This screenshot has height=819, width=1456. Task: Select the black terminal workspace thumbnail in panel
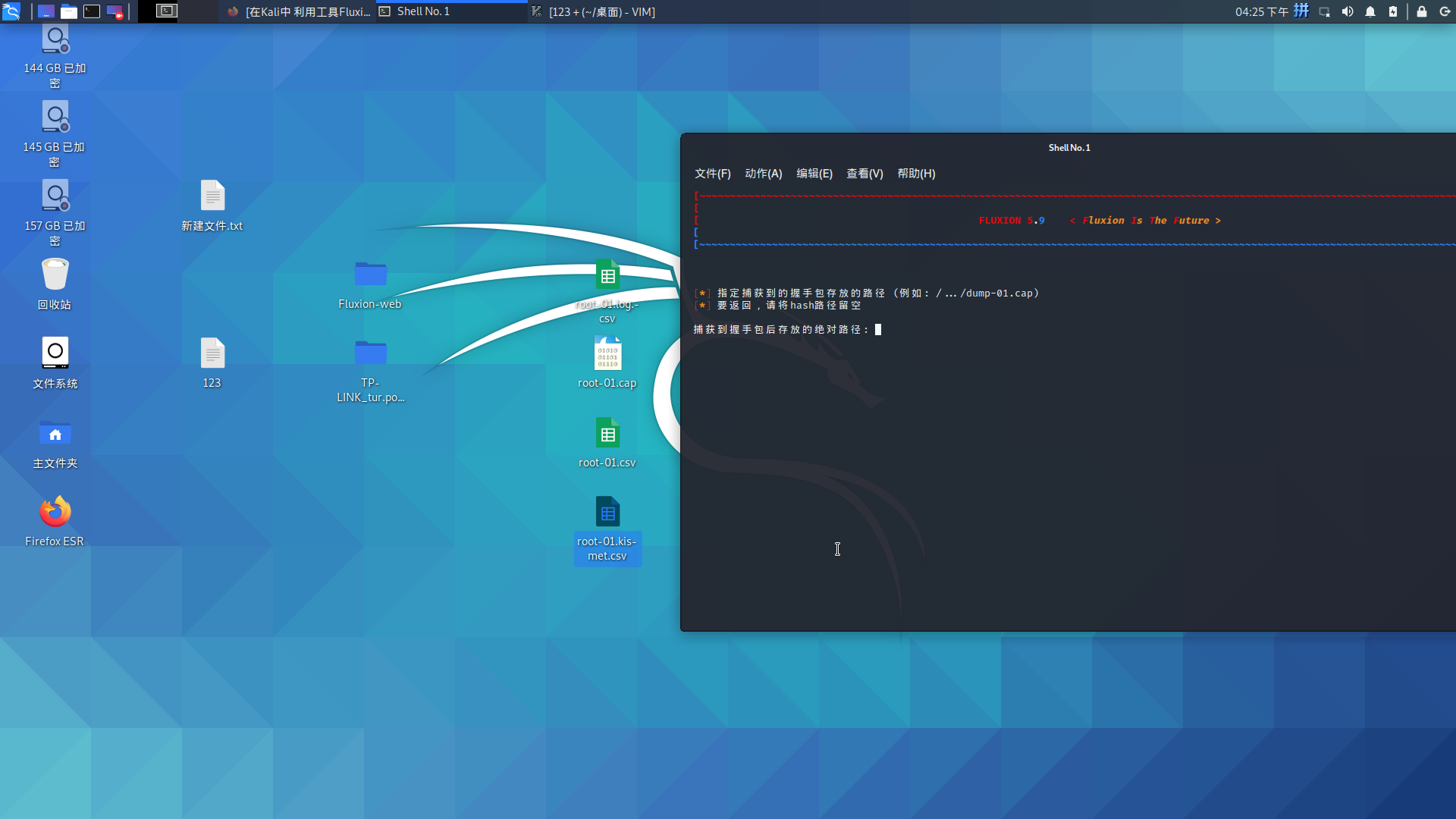(x=167, y=11)
